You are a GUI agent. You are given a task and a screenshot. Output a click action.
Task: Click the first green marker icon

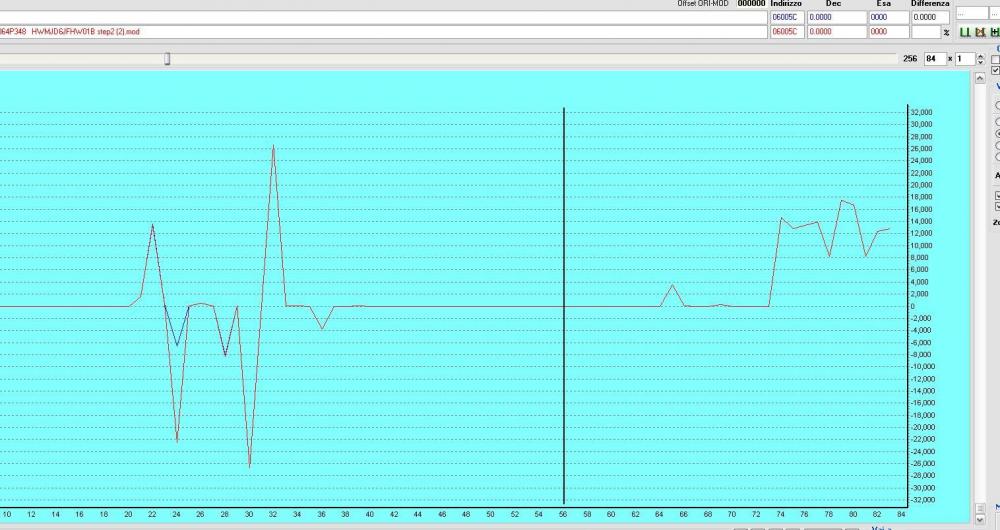(965, 32)
